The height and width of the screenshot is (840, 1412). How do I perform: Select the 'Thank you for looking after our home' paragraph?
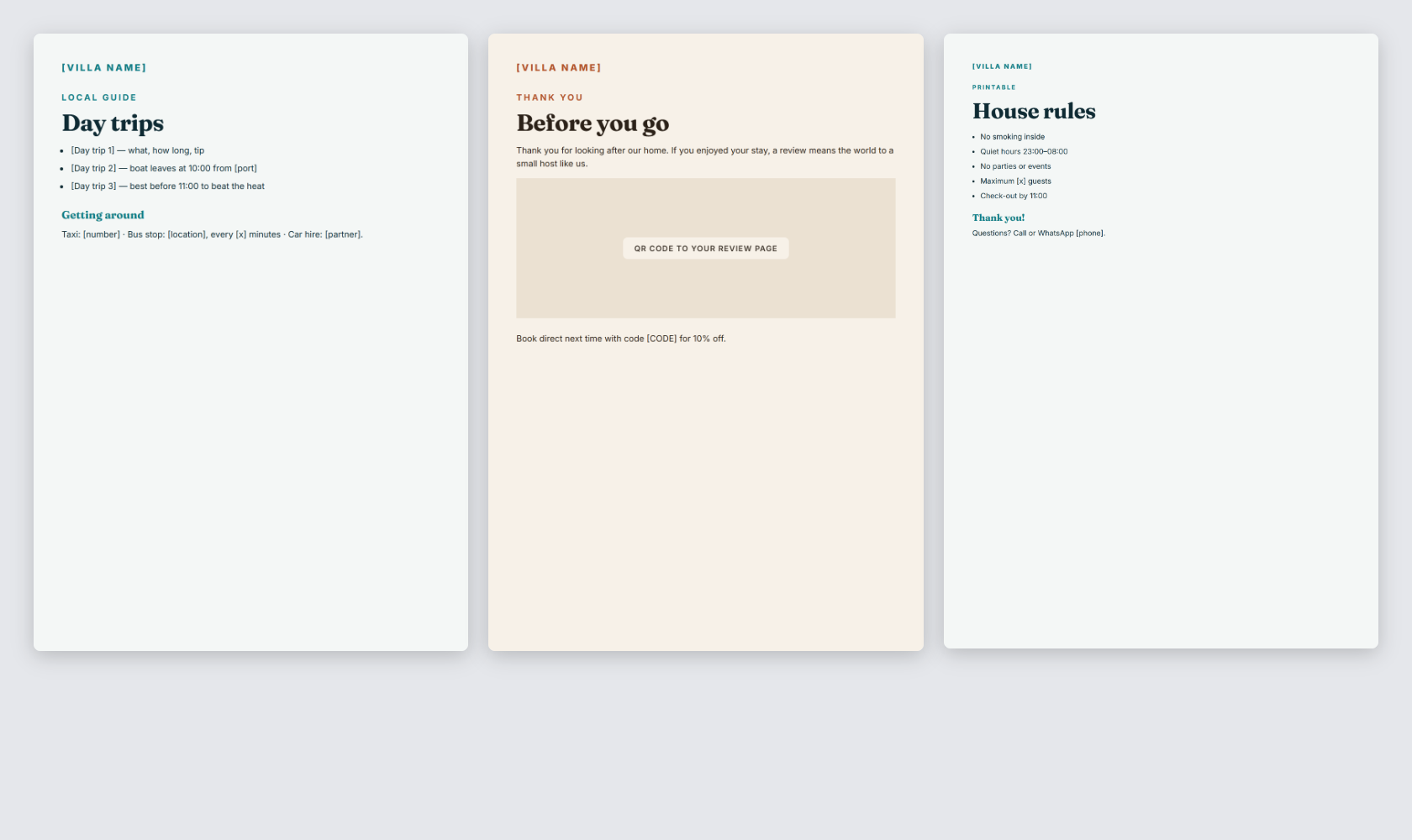click(705, 157)
